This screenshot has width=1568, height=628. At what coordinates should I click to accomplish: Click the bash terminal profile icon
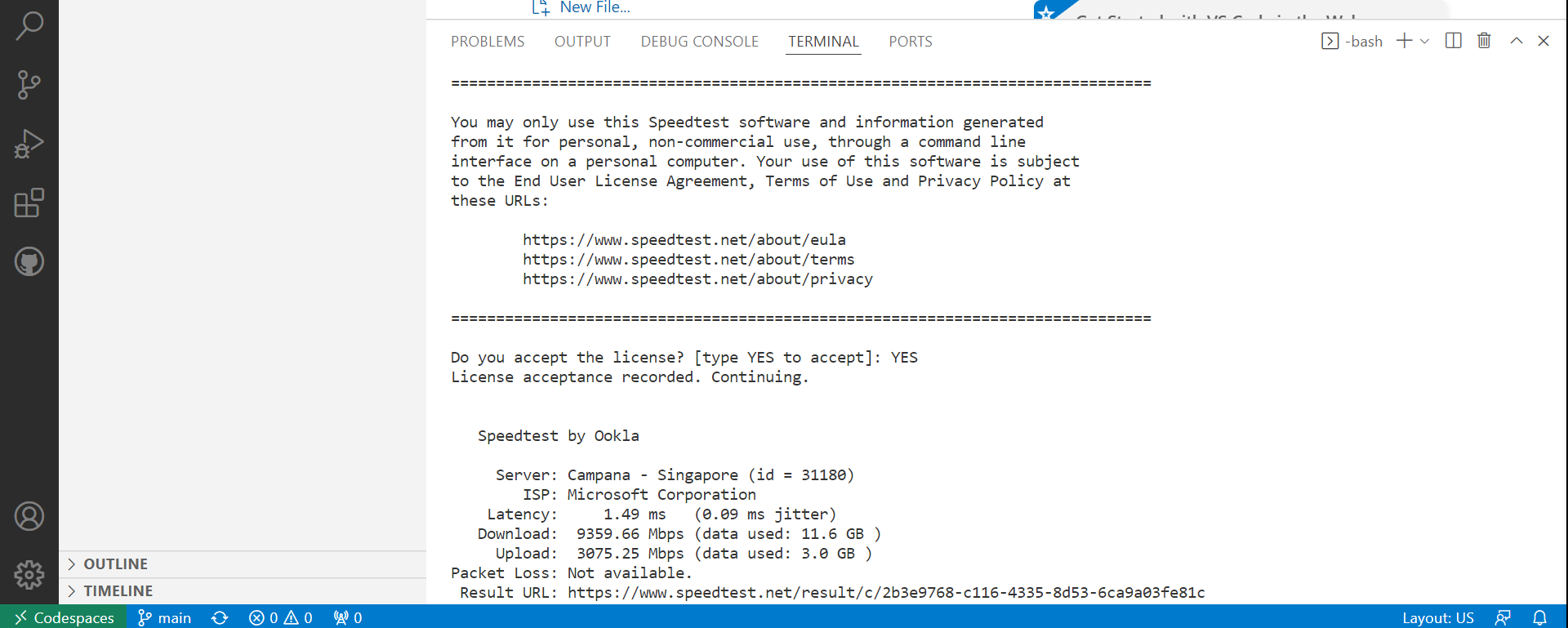(x=1330, y=41)
